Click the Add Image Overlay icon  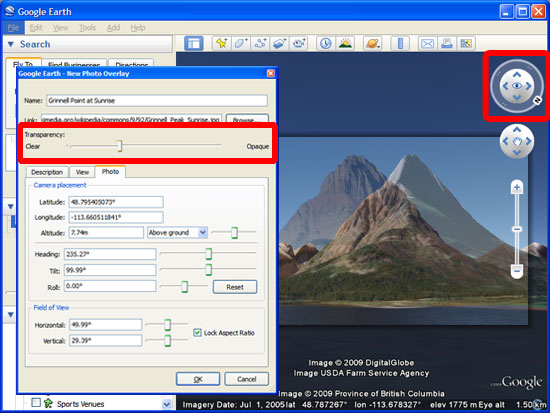tap(280, 44)
